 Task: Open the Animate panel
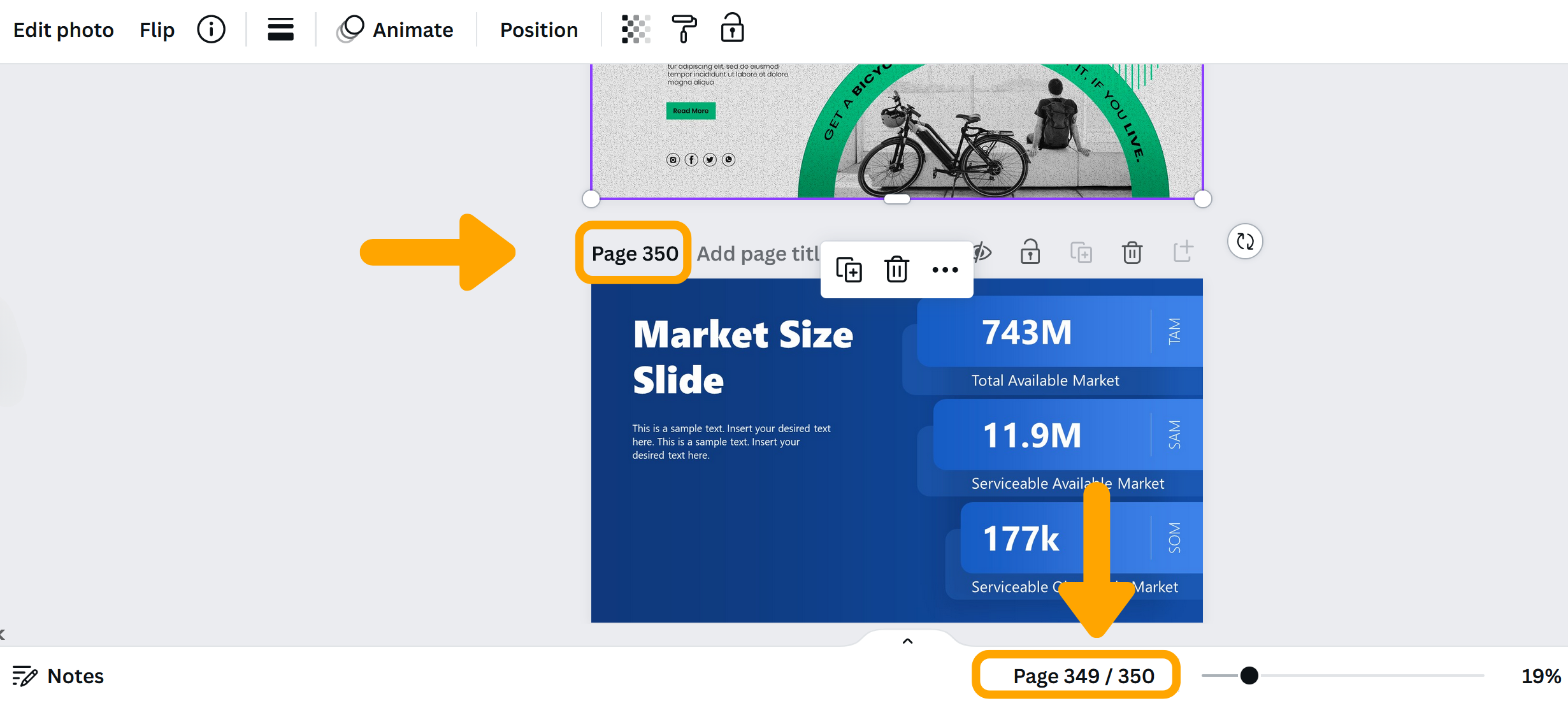click(395, 30)
